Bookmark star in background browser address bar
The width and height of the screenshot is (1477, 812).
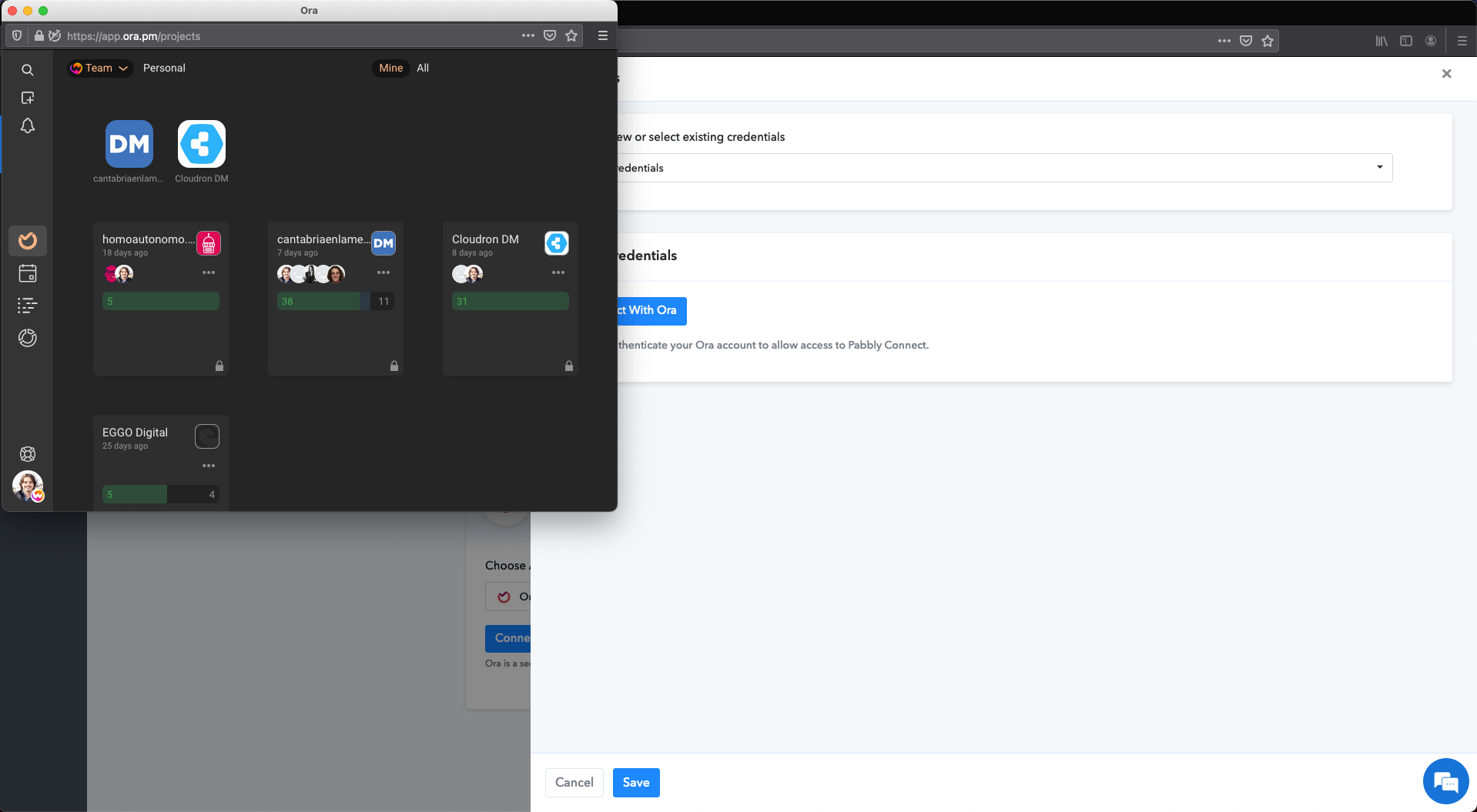(x=1268, y=41)
